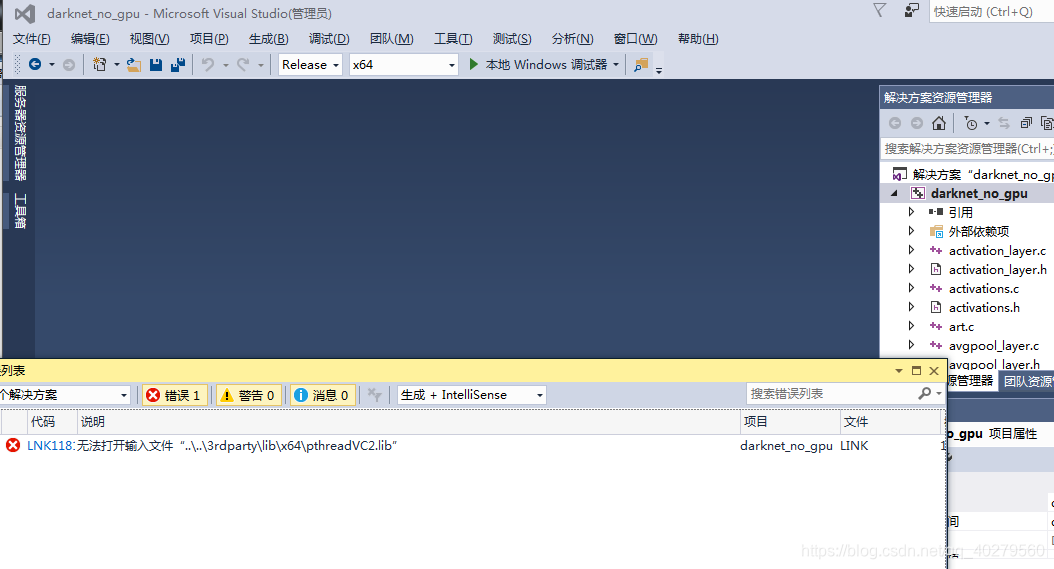Viewport: 1054px width, 569px height.
Task: Switch to the Team Explorer tab
Action: (x=1027, y=381)
